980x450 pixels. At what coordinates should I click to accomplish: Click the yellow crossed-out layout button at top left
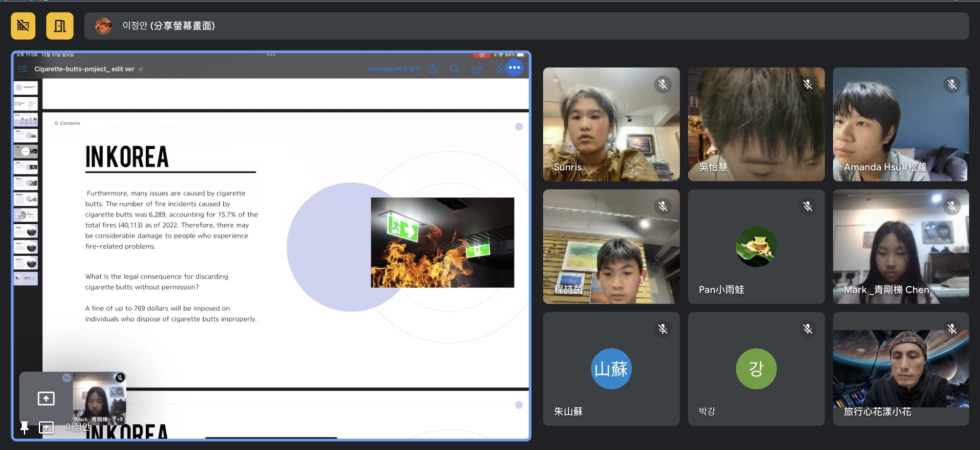(x=22, y=25)
